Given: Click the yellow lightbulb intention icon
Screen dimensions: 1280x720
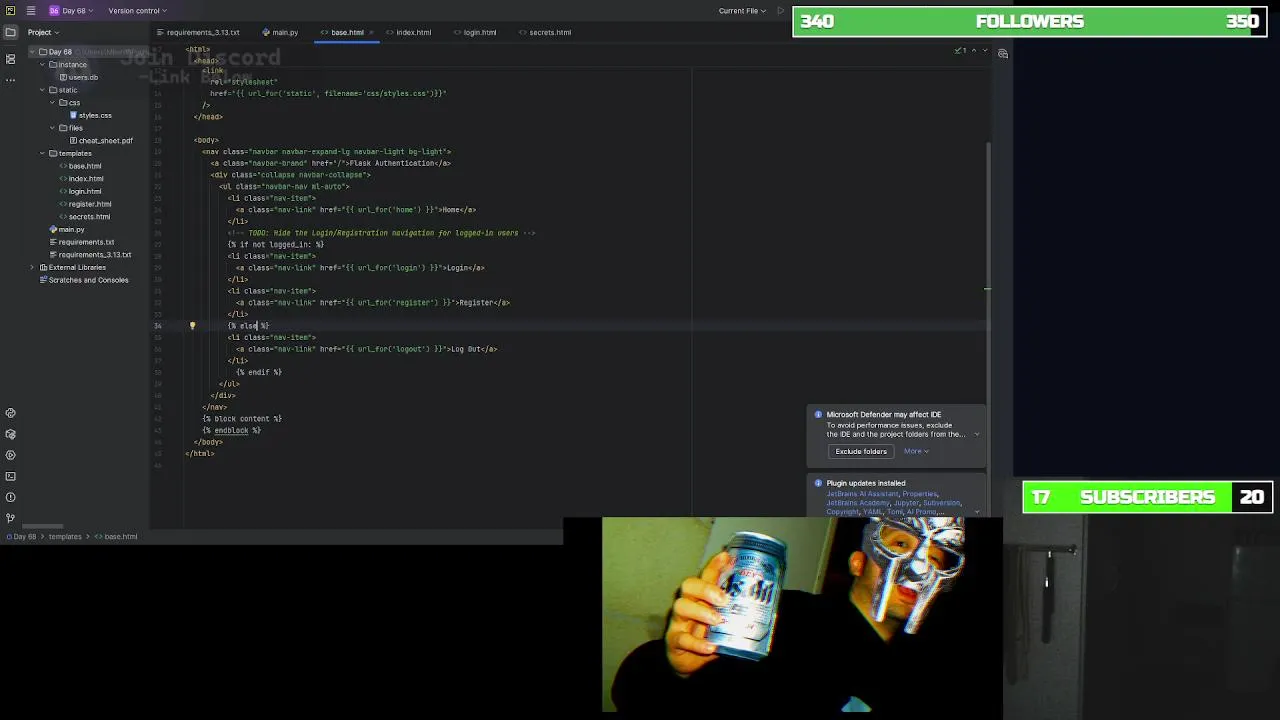Looking at the screenshot, I should [192, 325].
